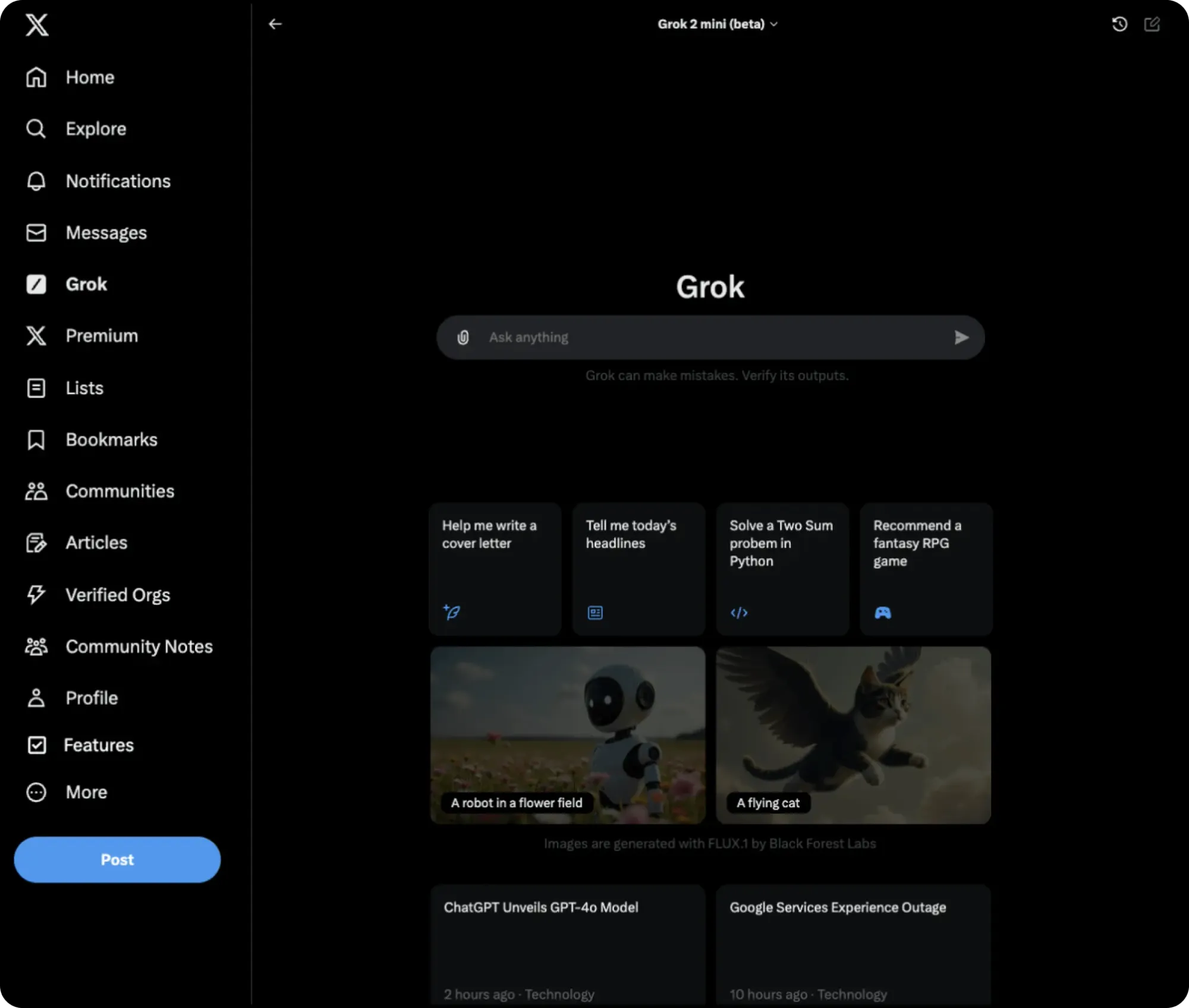The image size is (1189, 1008).
Task: Click the Explore search icon
Action: point(35,129)
